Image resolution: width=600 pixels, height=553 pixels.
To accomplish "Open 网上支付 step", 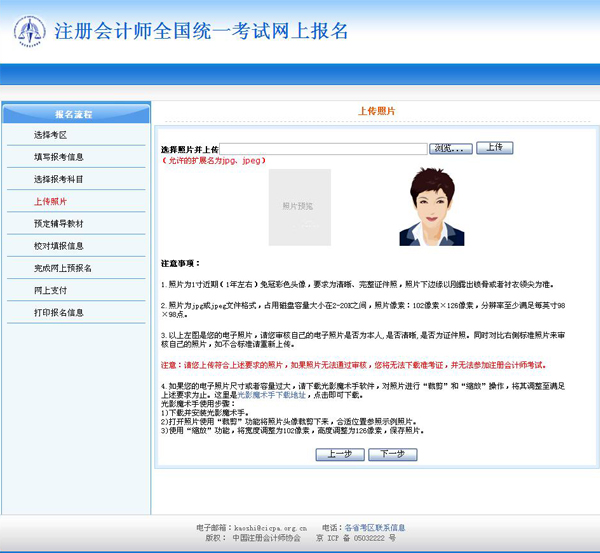I will [x=51, y=290].
